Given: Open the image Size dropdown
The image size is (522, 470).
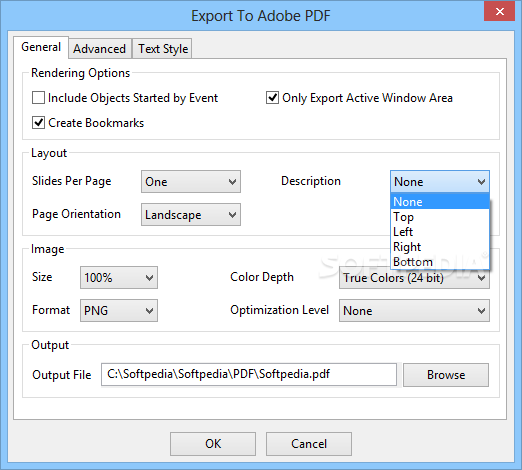Looking at the screenshot, I should coord(119,277).
